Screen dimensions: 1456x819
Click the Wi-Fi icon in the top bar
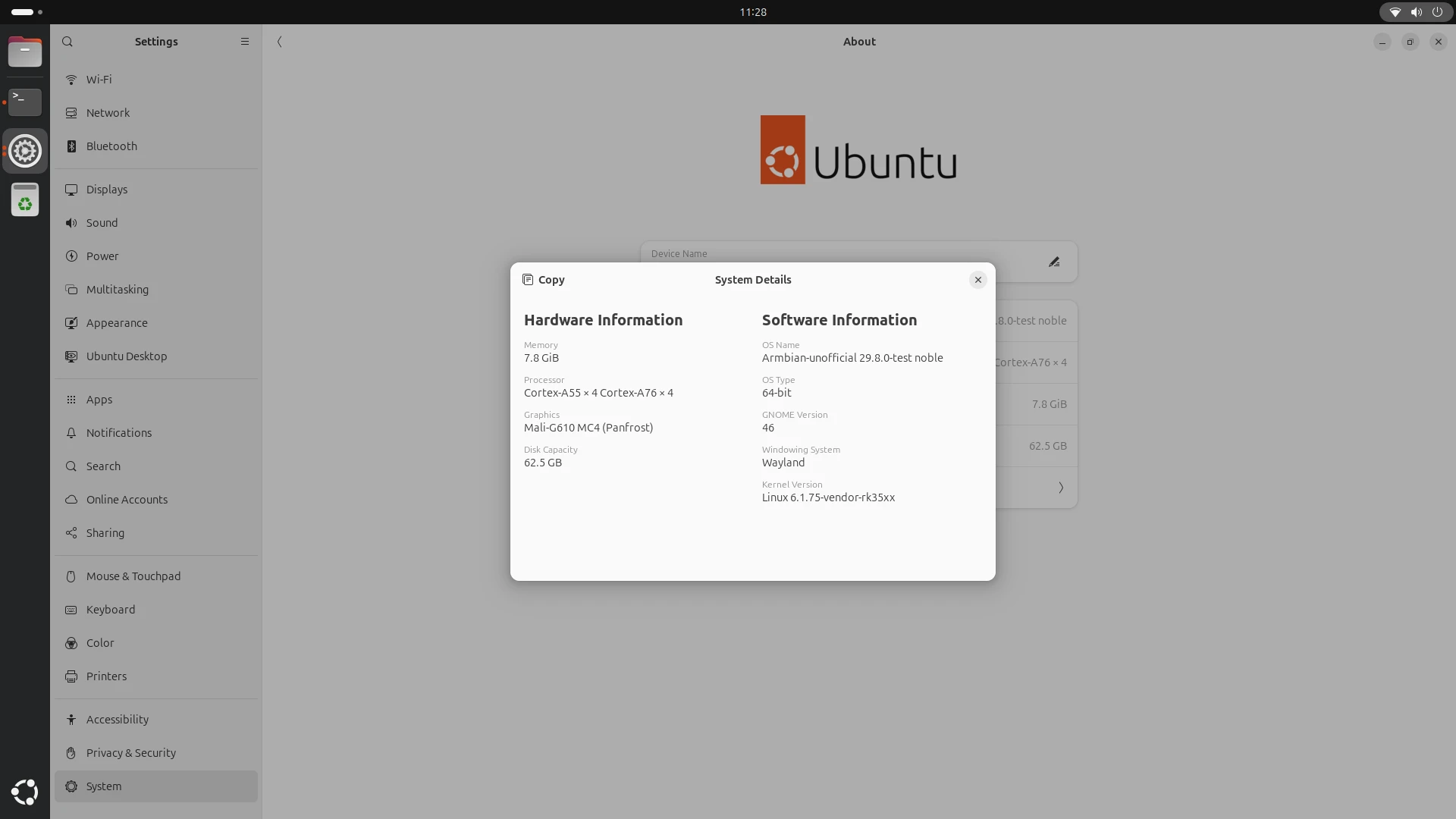pyautogui.click(x=1394, y=12)
